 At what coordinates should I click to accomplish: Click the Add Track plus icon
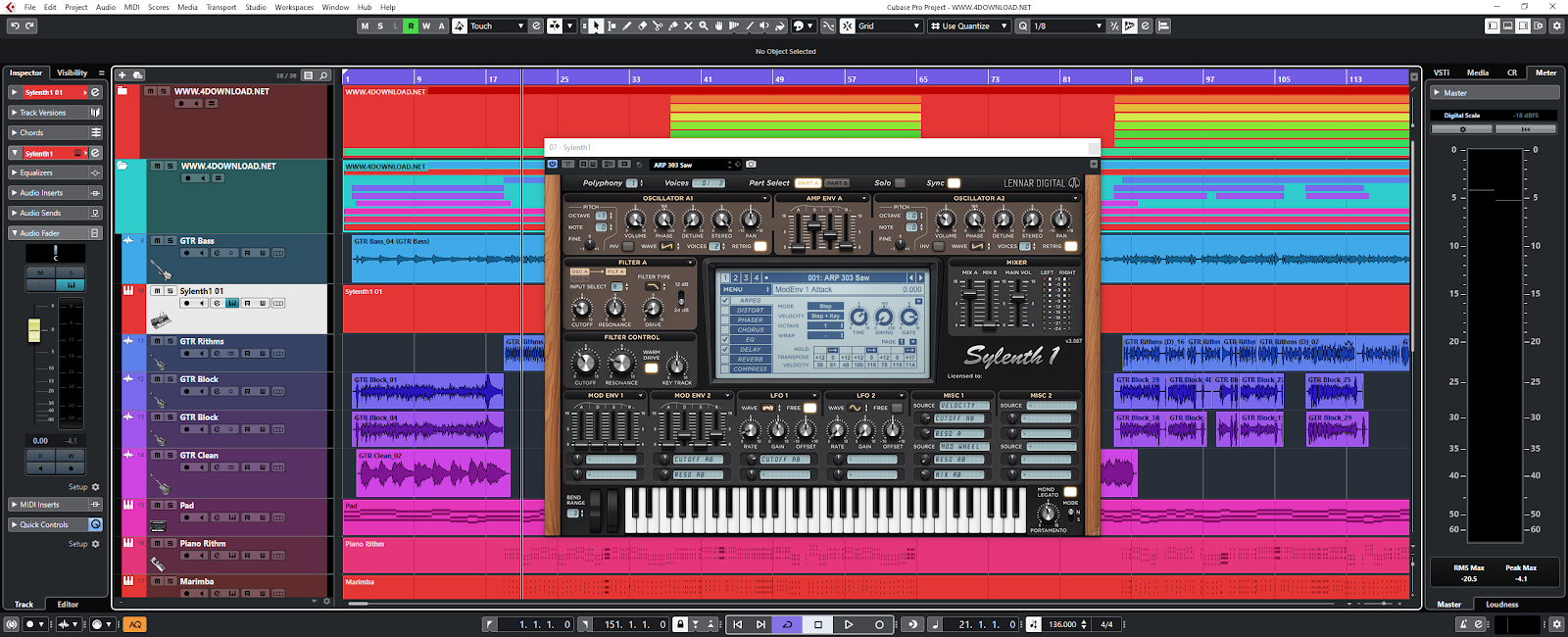pyautogui.click(x=122, y=74)
